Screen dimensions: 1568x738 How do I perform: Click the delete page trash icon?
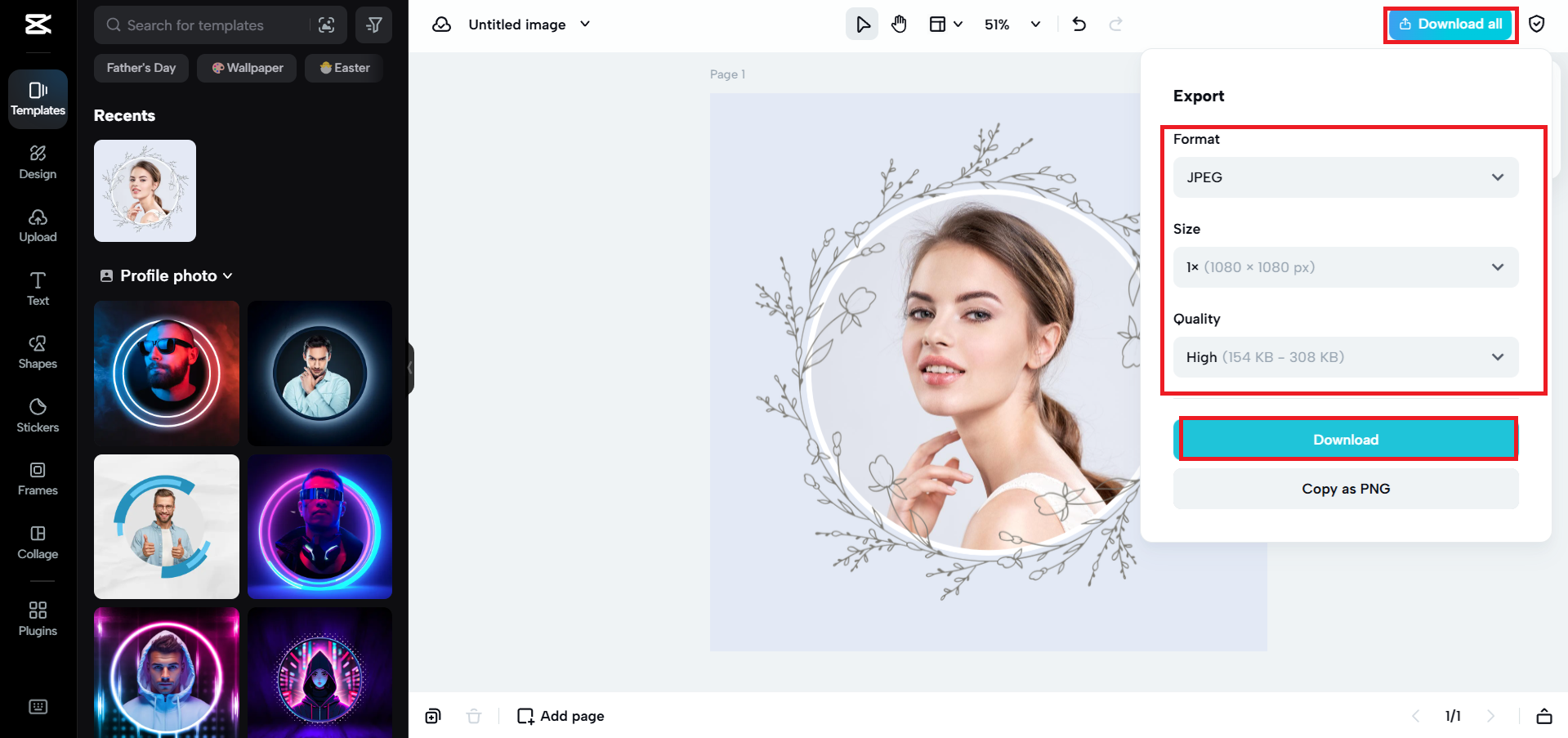click(x=474, y=716)
